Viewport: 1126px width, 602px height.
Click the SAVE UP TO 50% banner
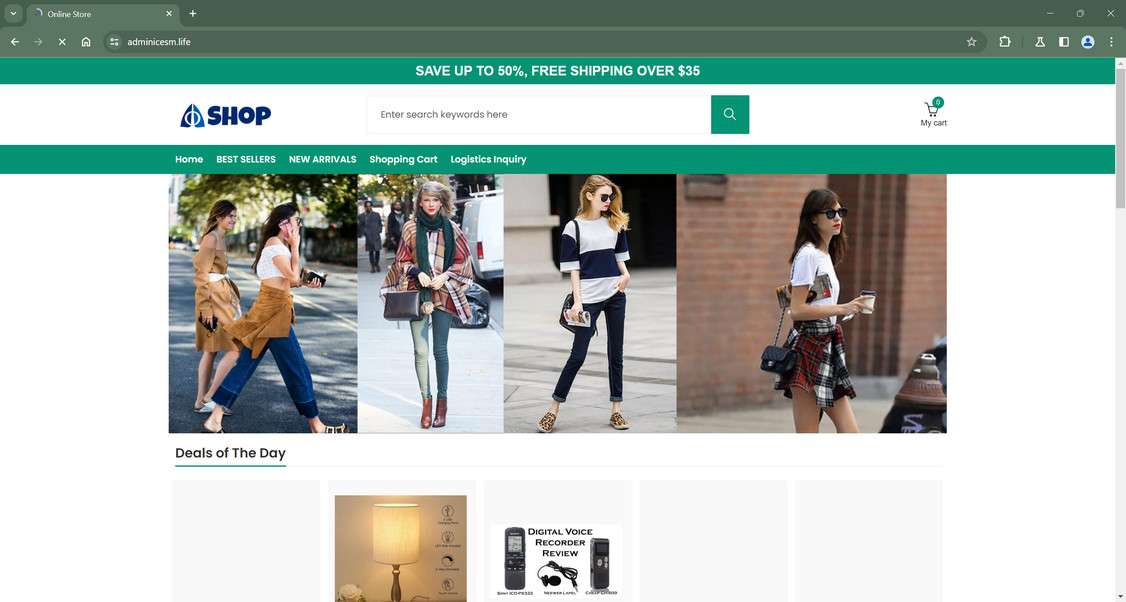(x=557, y=71)
